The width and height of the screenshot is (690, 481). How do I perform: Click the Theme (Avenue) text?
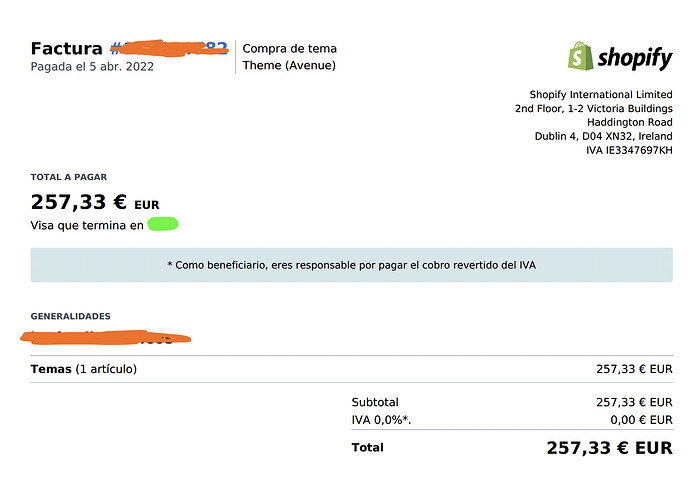[x=289, y=65]
